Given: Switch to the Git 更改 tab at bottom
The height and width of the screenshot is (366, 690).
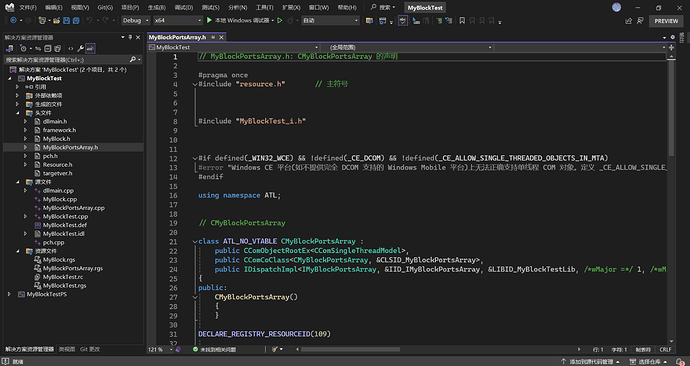Looking at the screenshot, I should coord(90,349).
